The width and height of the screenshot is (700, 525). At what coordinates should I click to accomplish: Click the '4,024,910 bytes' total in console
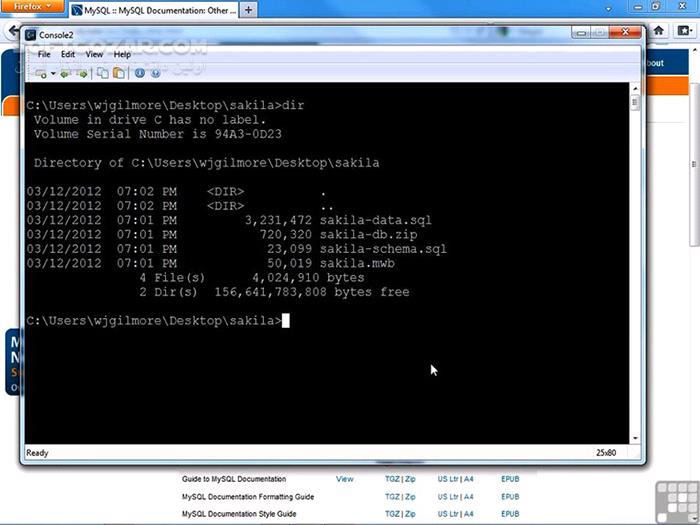pos(308,277)
